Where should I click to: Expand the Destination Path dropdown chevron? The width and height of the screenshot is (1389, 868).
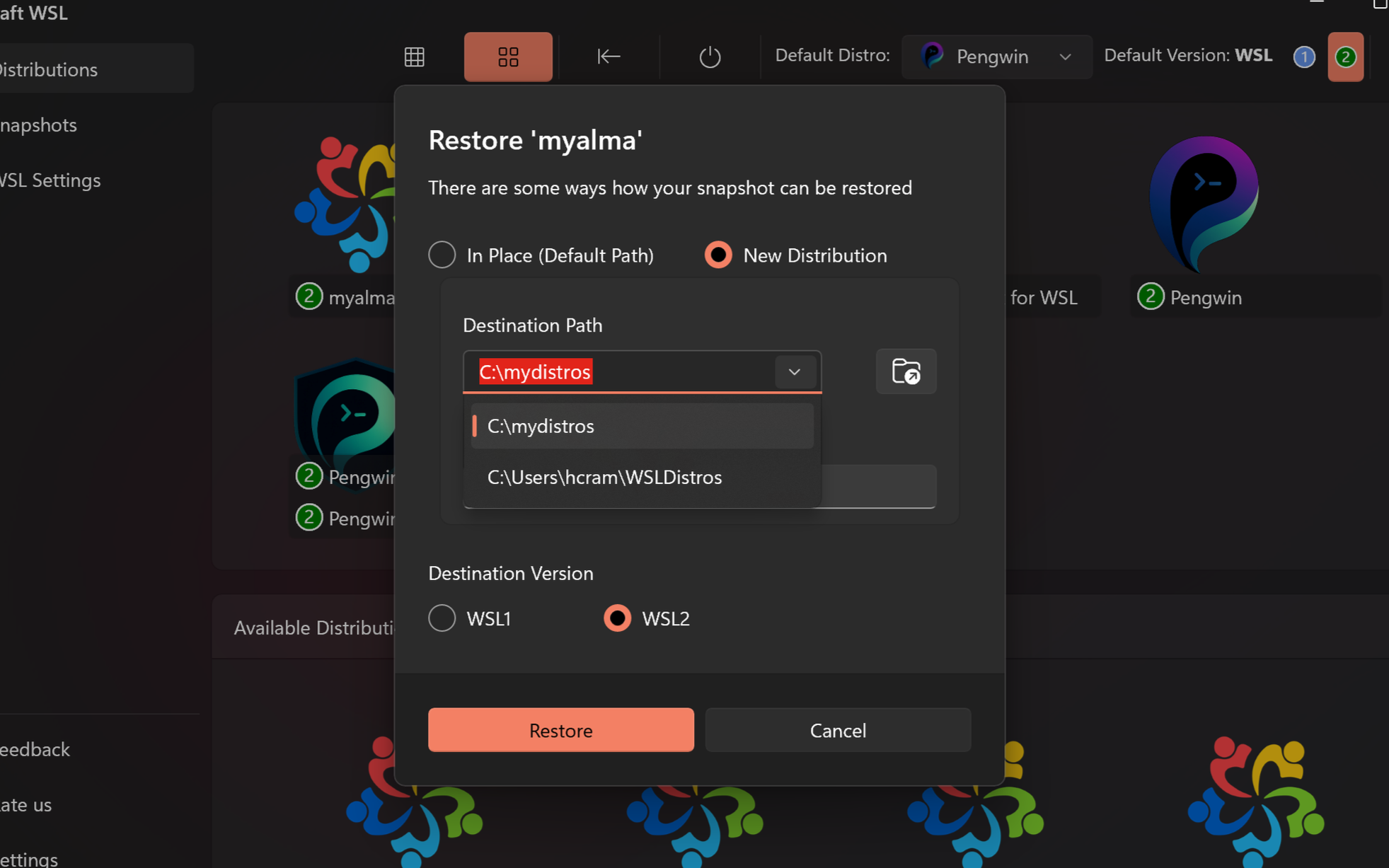(x=794, y=371)
